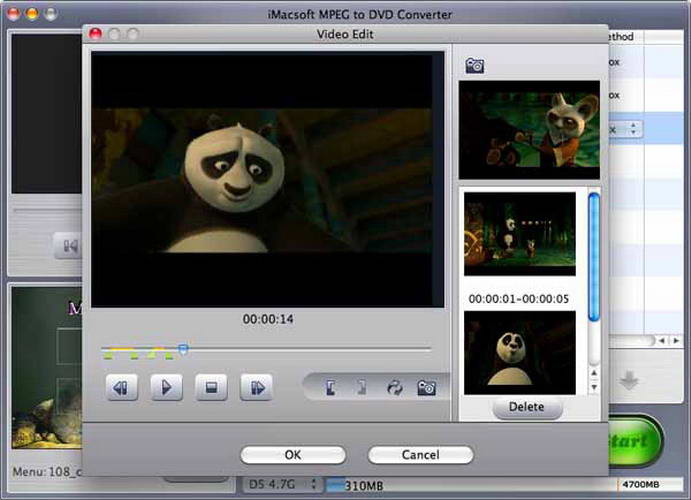691x500 pixels.
Task: Click clip list scroll down arrow
Action: 594,387
